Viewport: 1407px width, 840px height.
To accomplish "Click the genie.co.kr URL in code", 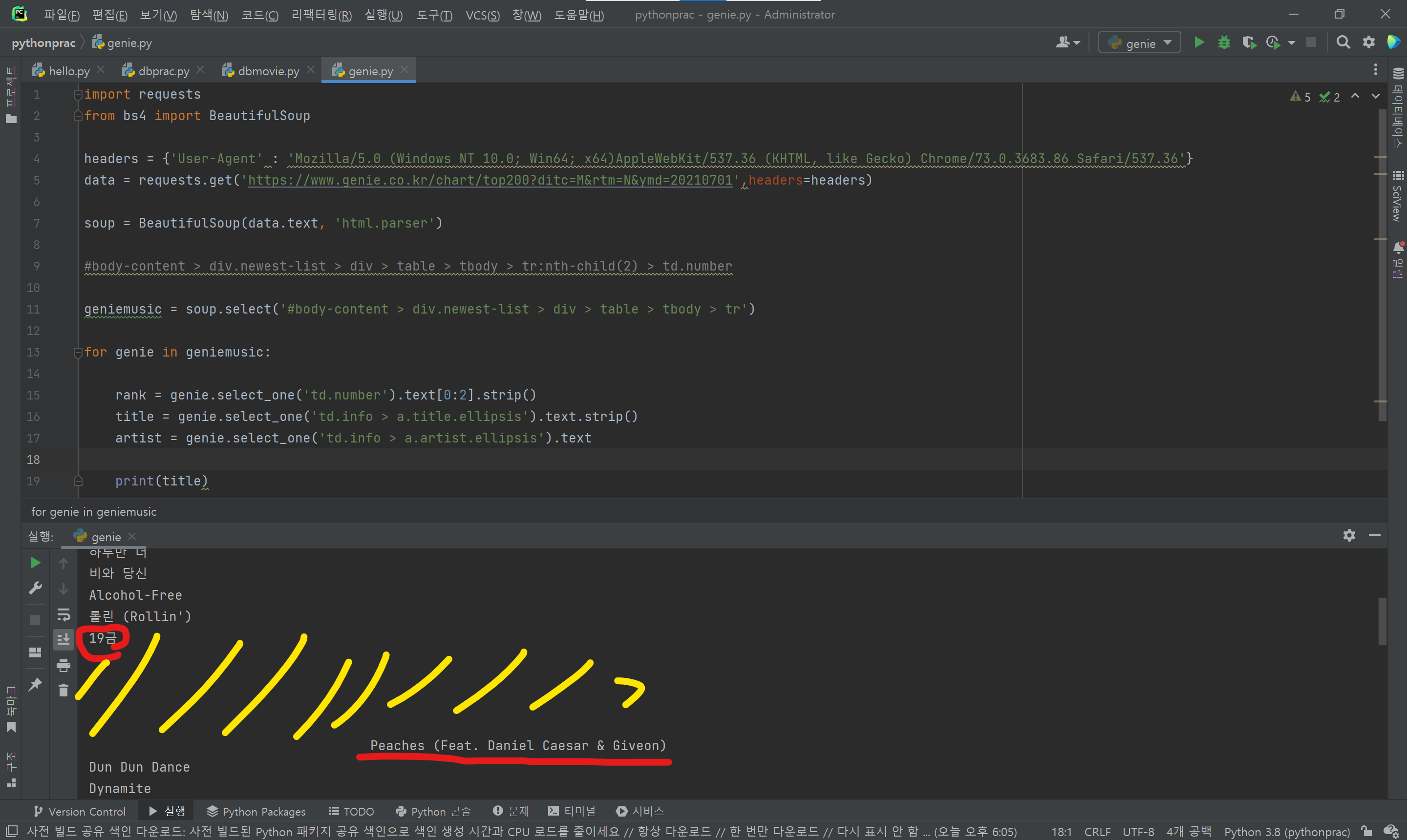I will point(490,180).
